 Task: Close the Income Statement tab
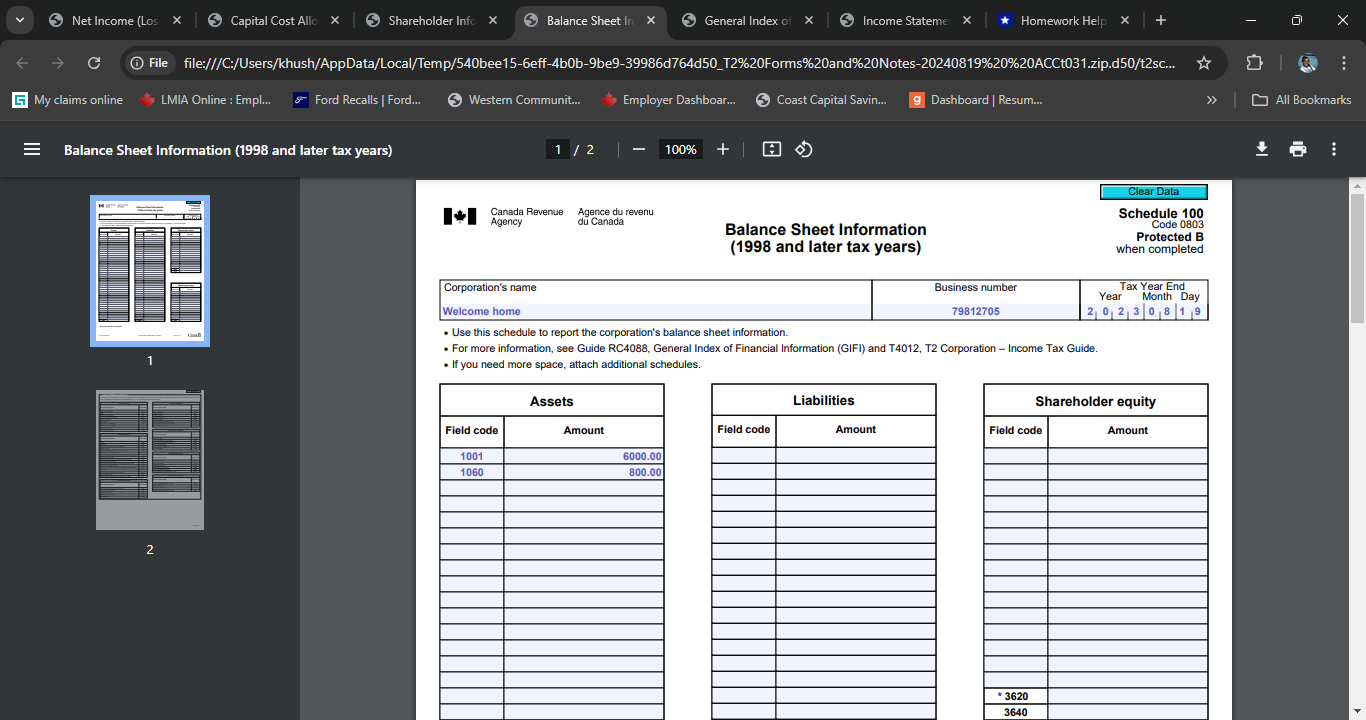[x=967, y=20]
